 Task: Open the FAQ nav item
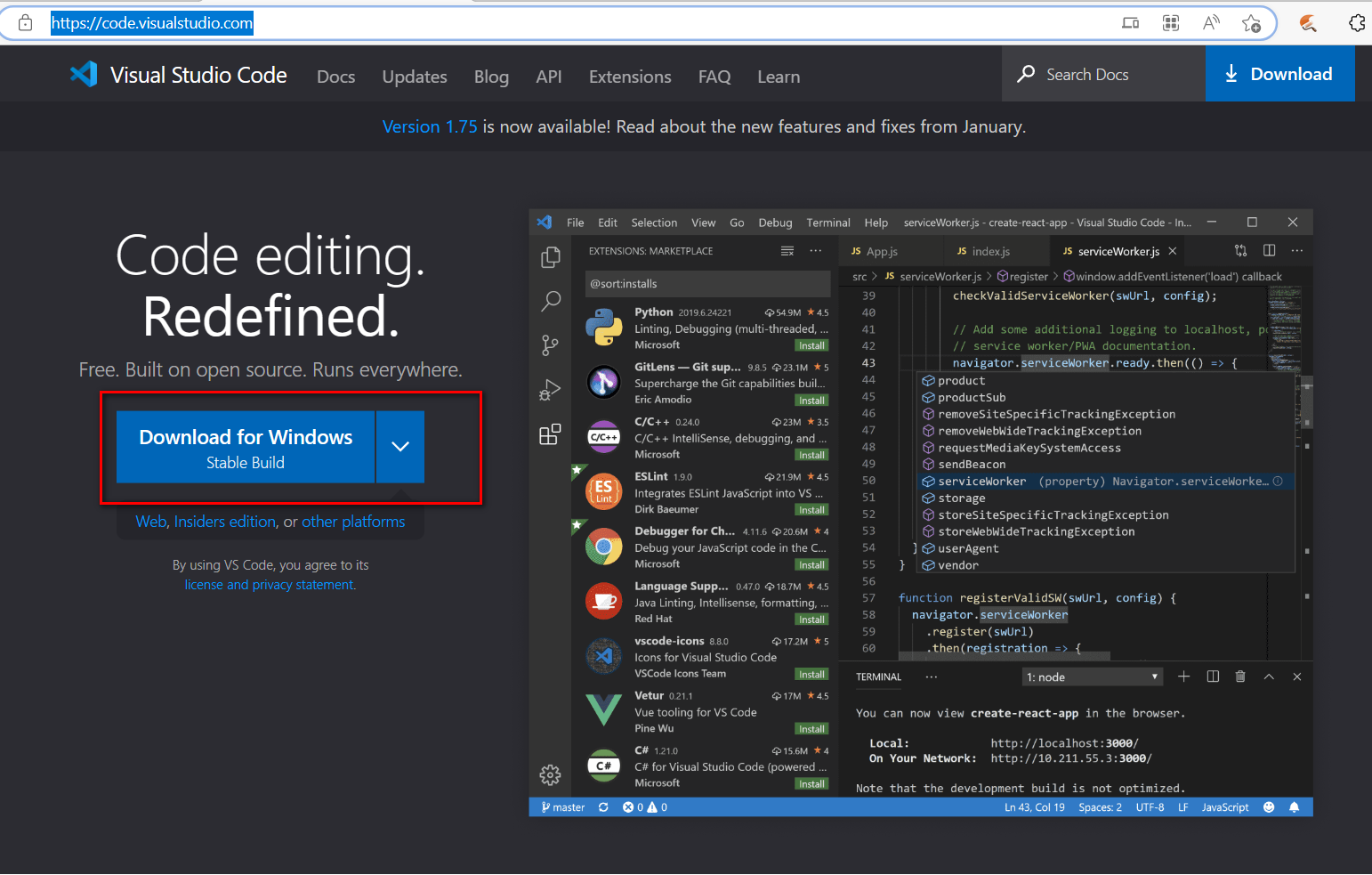[x=714, y=77]
